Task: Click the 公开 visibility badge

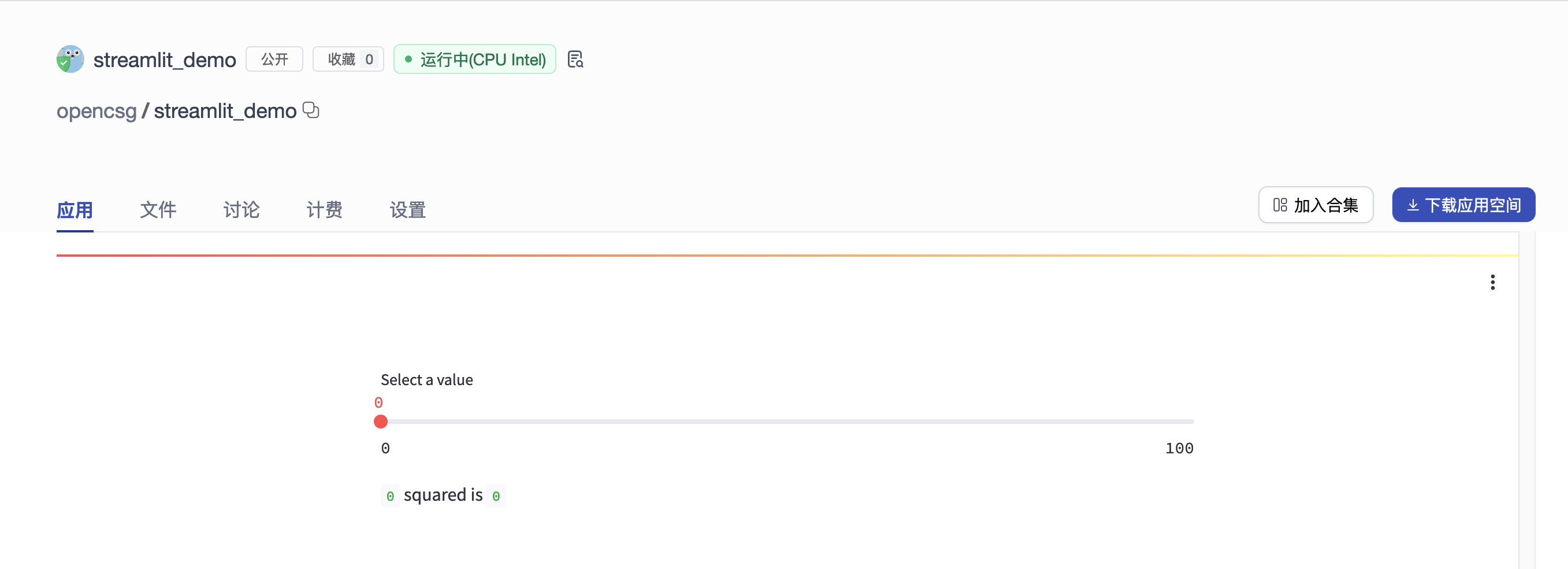Action: pos(274,59)
